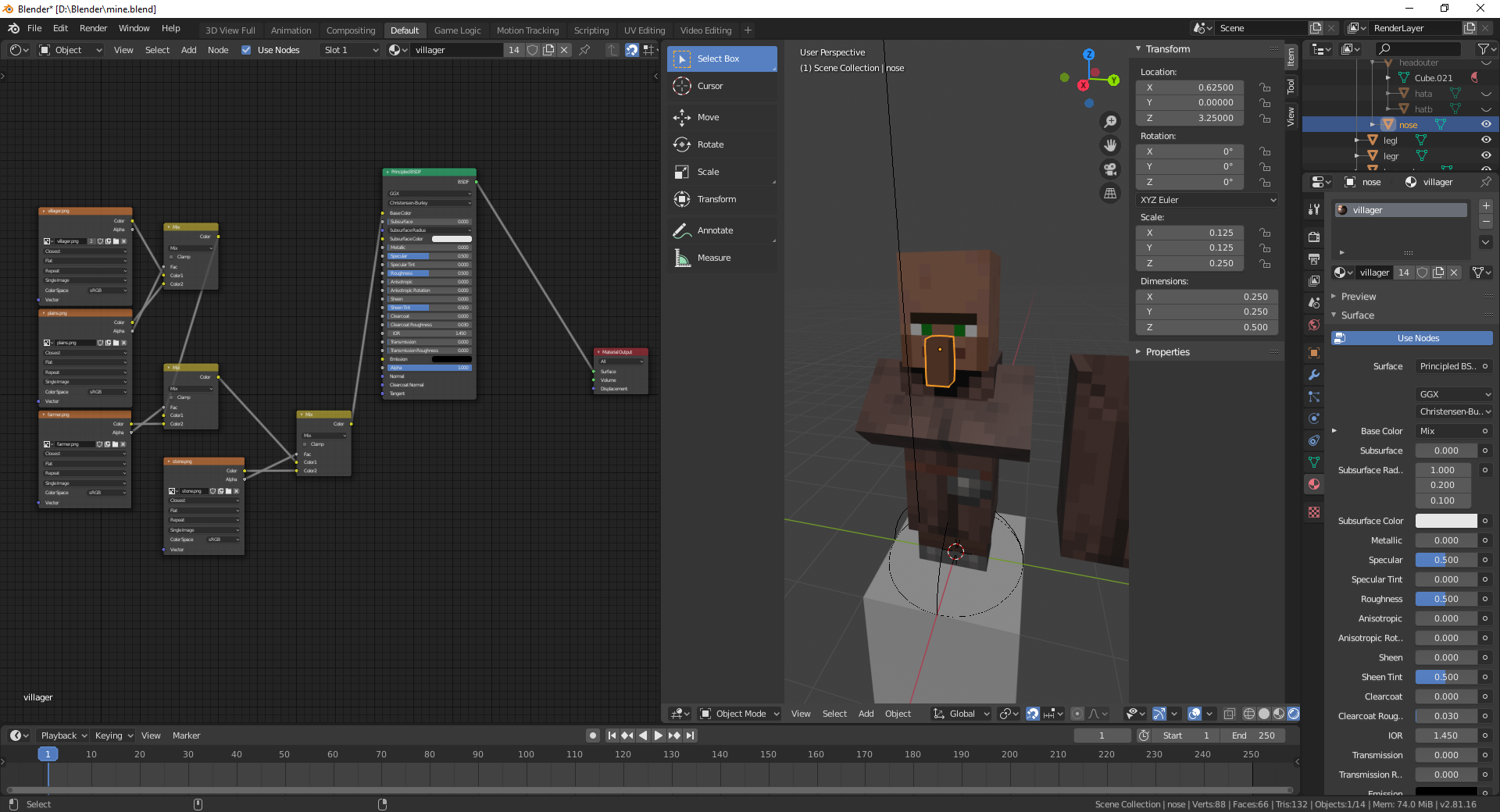
Task: Toggle visibility of nose object
Action: coord(1486,124)
